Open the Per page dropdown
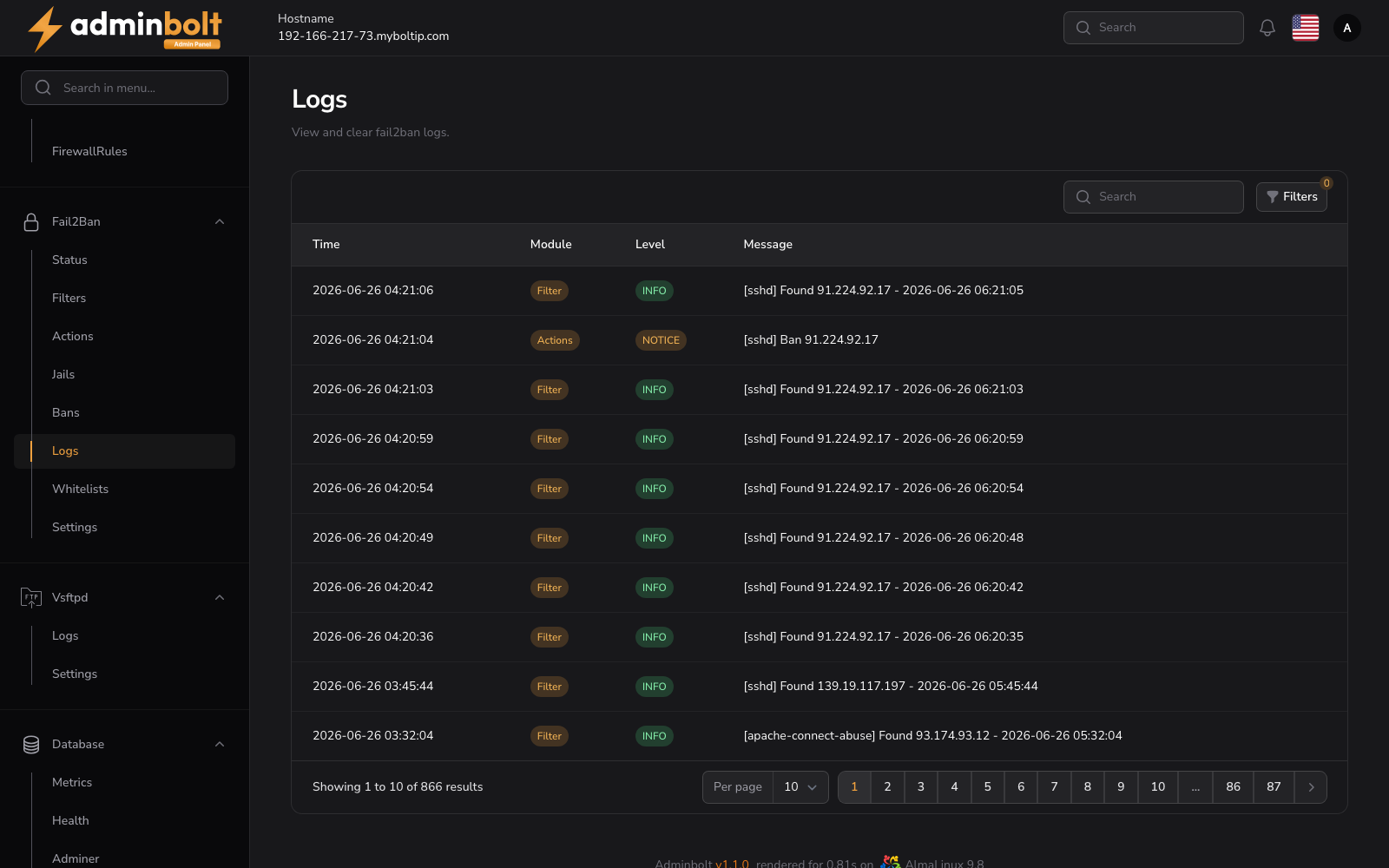The height and width of the screenshot is (868, 1389). [800, 787]
